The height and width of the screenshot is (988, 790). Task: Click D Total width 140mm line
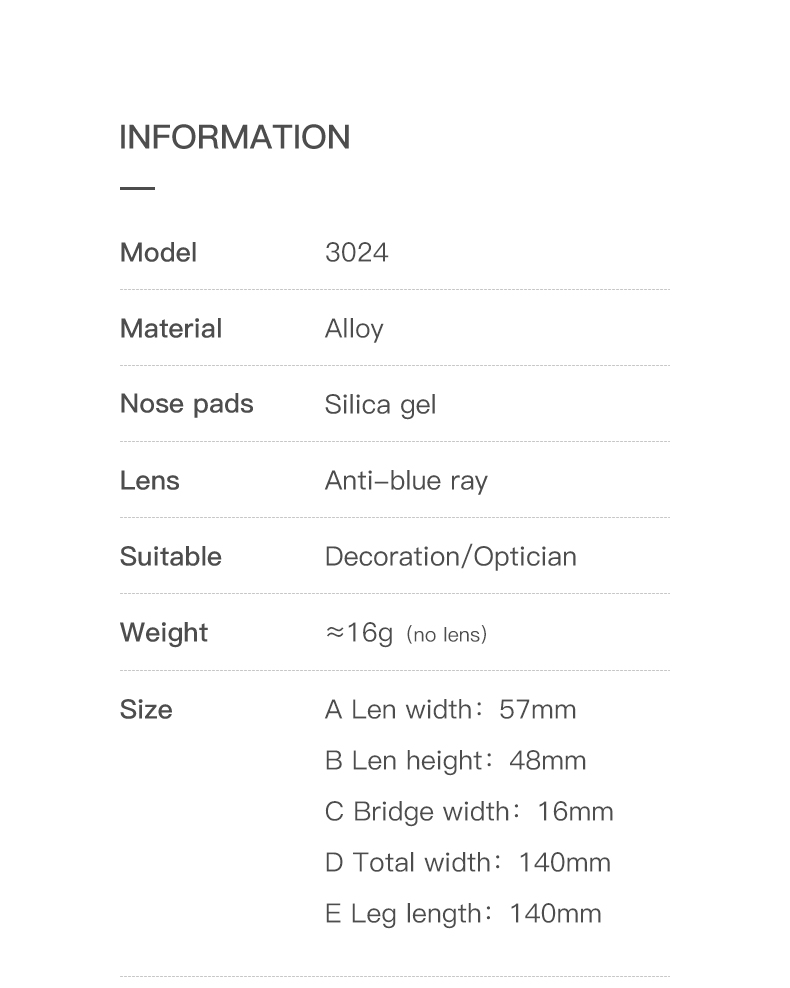click(468, 863)
